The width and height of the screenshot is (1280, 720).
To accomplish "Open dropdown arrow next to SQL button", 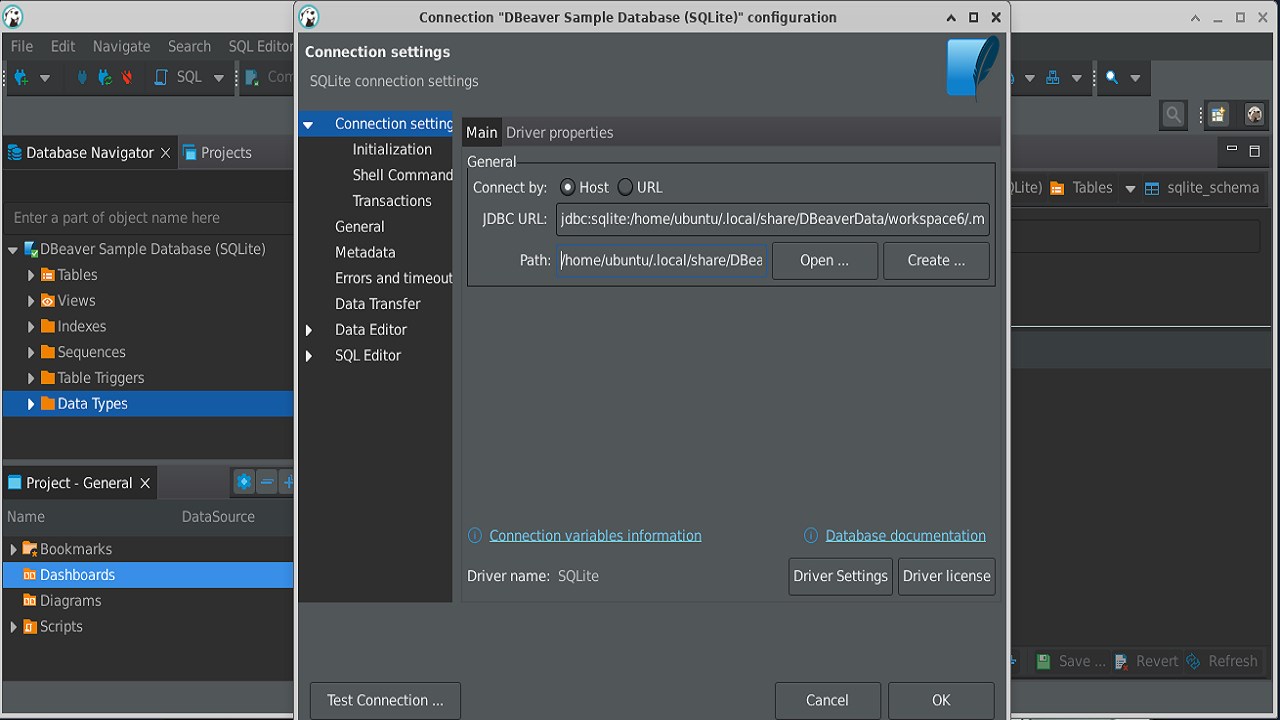I will point(219,78).
